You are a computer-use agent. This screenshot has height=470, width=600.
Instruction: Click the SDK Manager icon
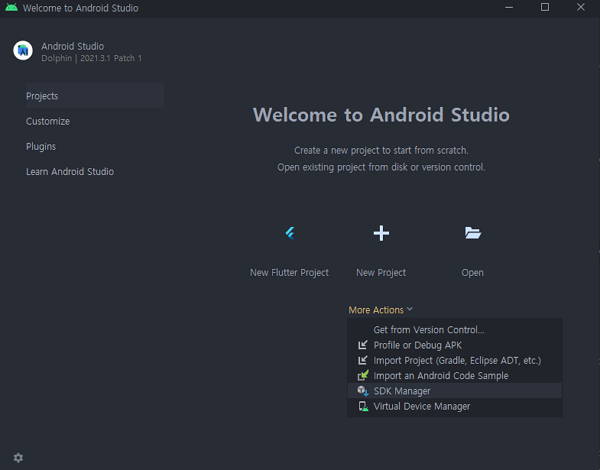point(363,391)
